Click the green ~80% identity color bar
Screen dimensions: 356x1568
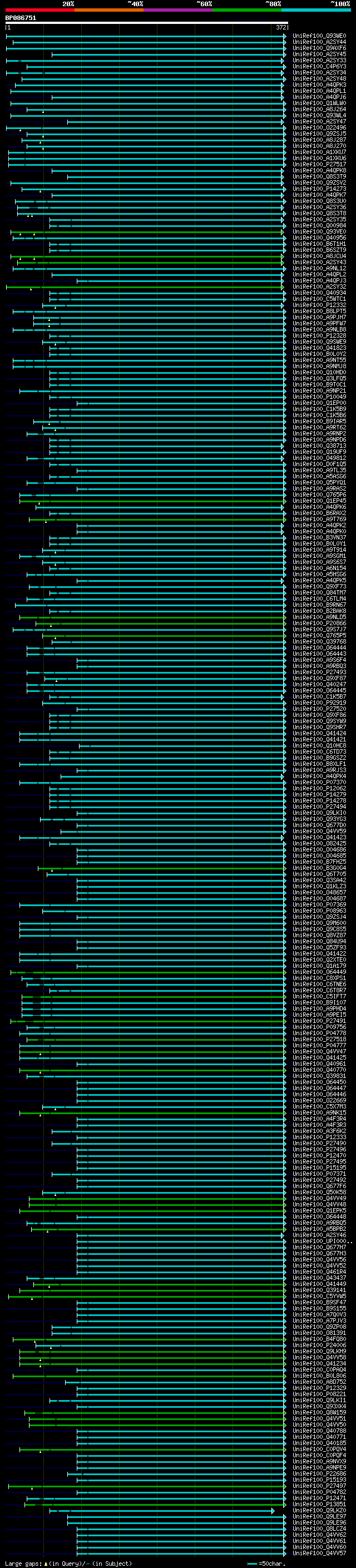tap(247, 11)
